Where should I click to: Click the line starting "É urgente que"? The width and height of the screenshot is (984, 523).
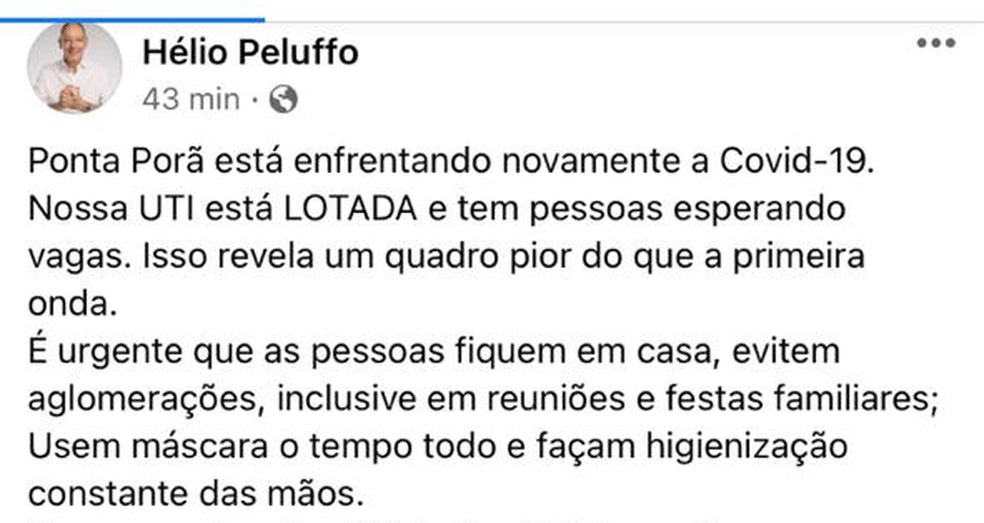pos(434,352)
